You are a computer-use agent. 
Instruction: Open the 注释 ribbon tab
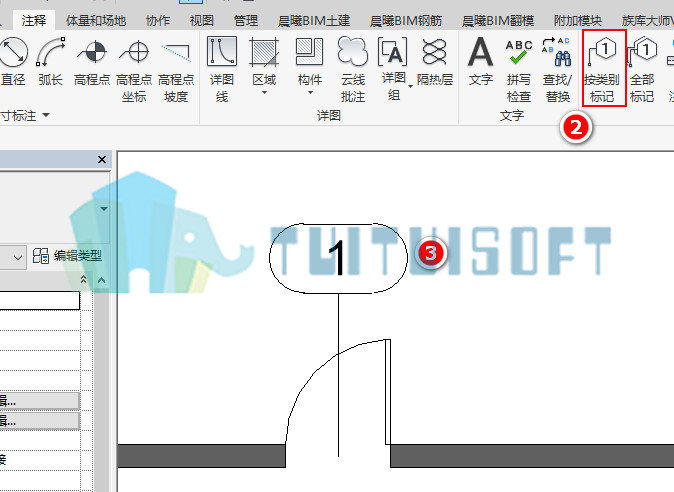pos(34,20)
